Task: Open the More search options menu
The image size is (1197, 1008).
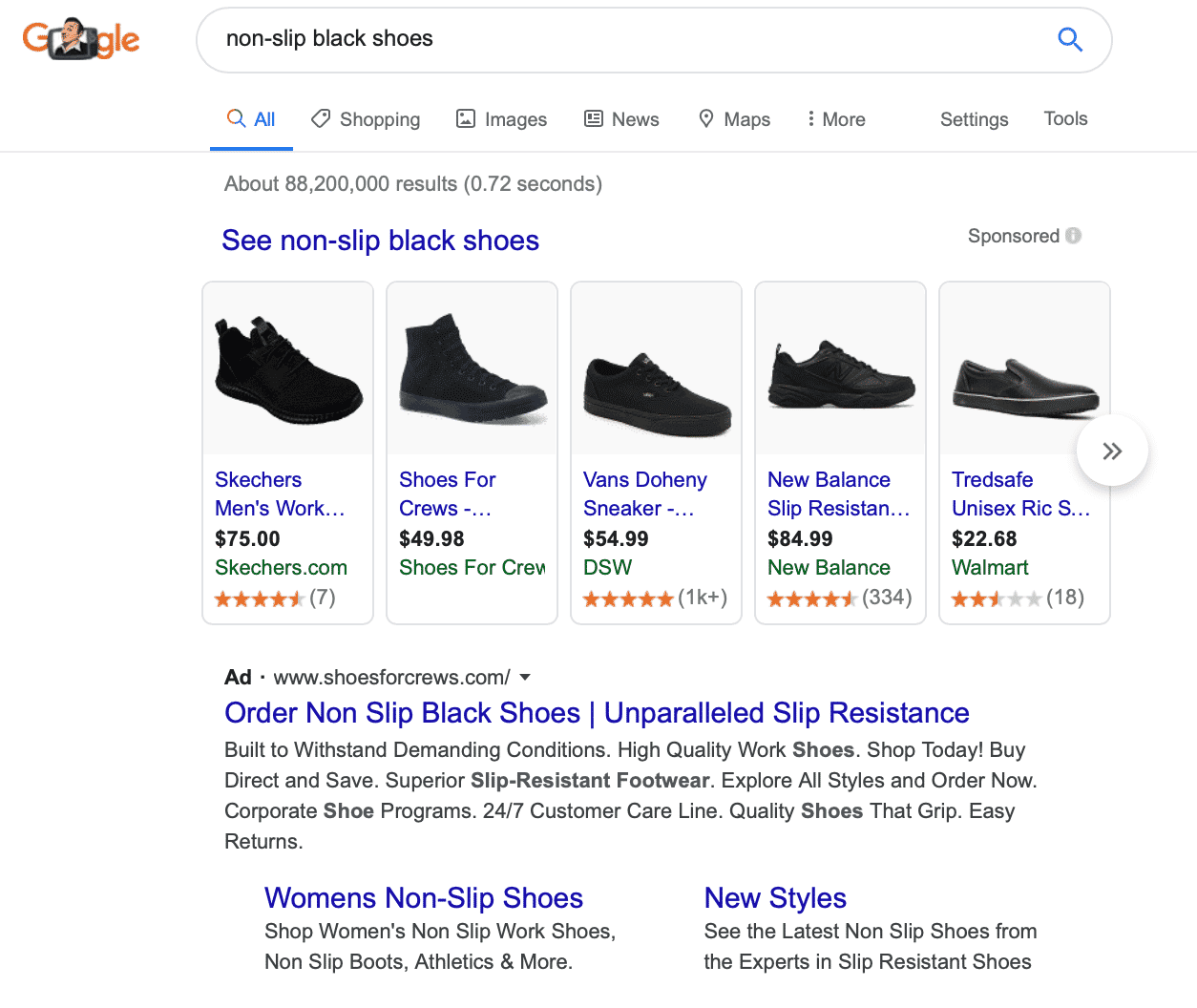Action: pyautogui.click(x=836, y=119)
